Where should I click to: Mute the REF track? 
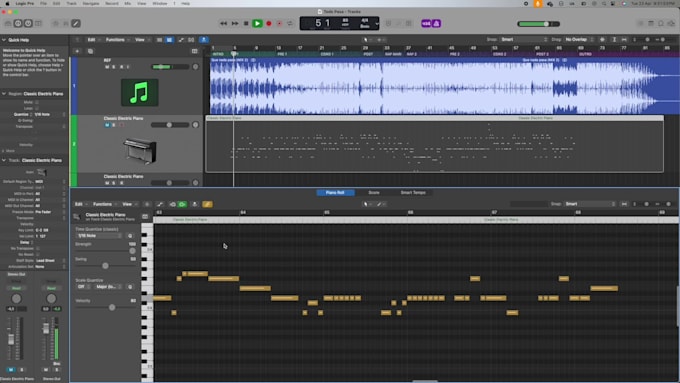107,67
